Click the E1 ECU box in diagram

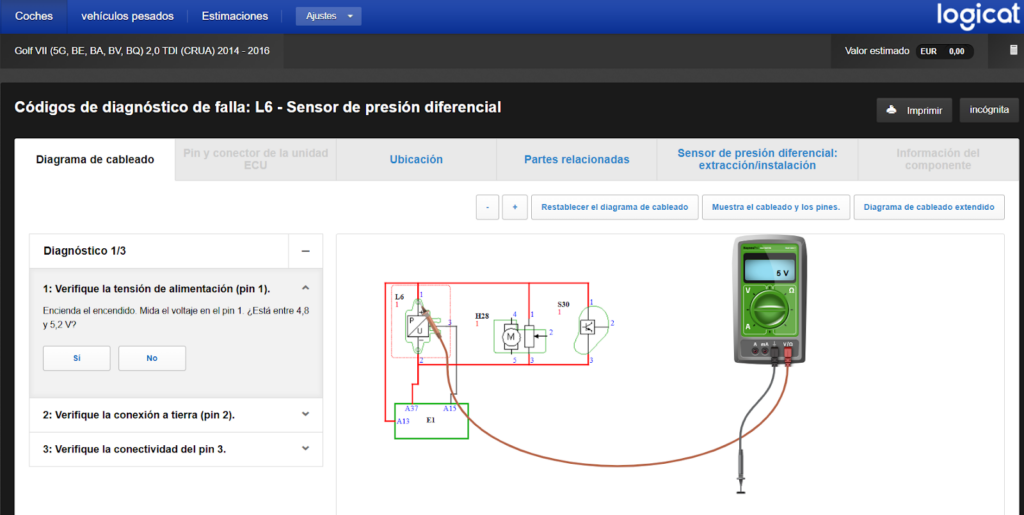click(431, 421)
